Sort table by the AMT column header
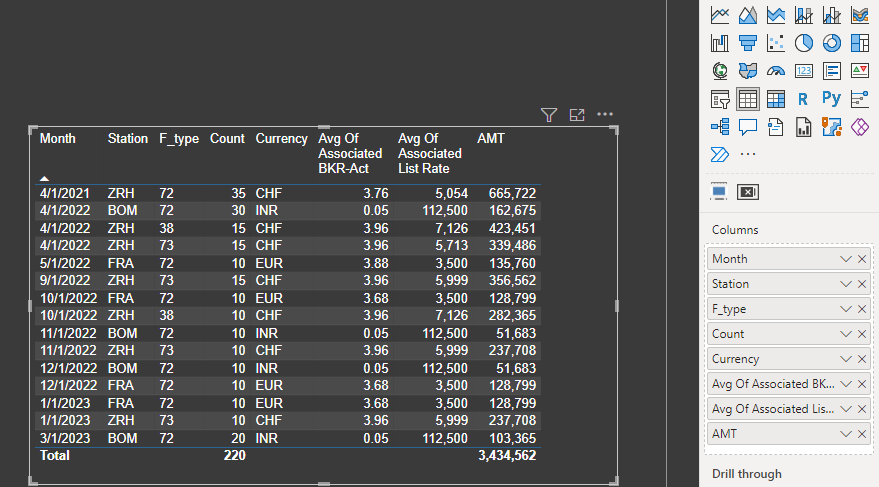The width and height of the screenshot is (879, 487). tap(491, 139)
